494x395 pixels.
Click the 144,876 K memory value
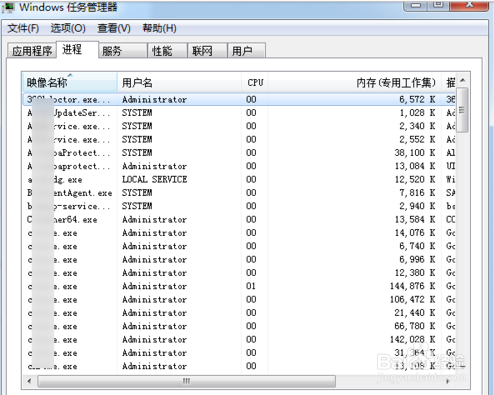click(413, 286)
